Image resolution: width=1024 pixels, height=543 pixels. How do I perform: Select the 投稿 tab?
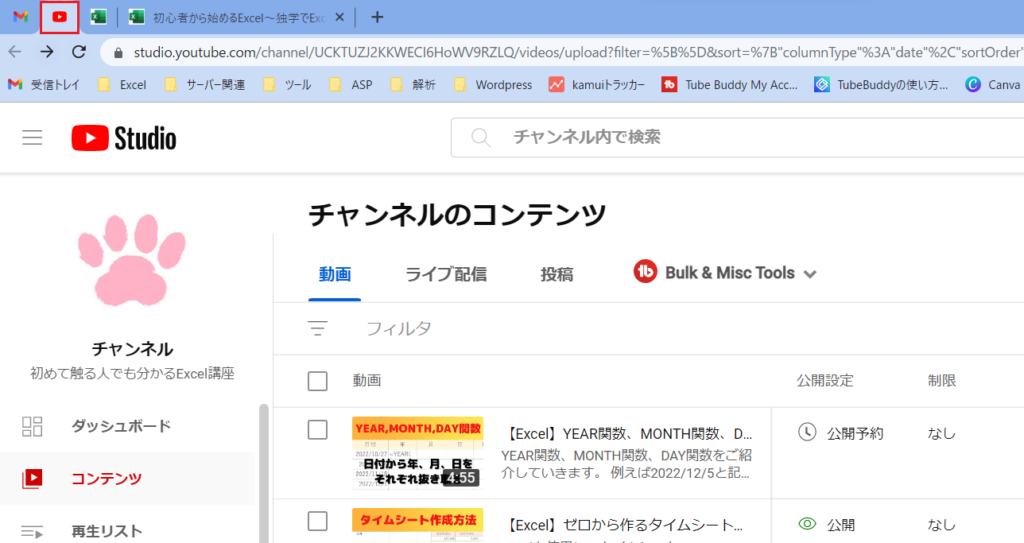(x=557, y=274)
